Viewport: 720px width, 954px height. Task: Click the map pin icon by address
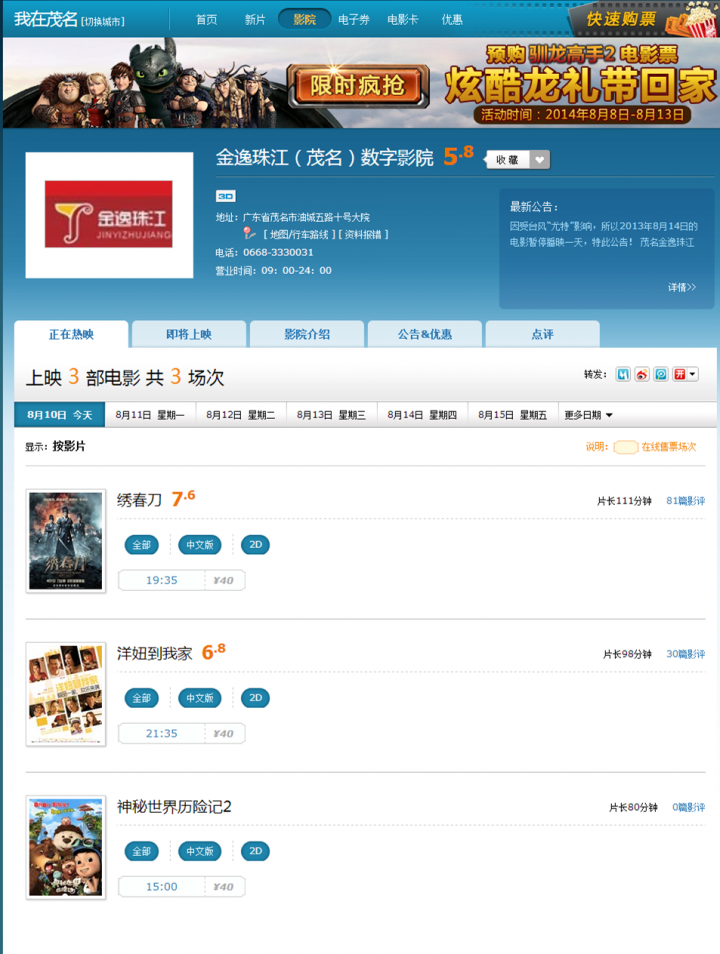tap(248, 233)
